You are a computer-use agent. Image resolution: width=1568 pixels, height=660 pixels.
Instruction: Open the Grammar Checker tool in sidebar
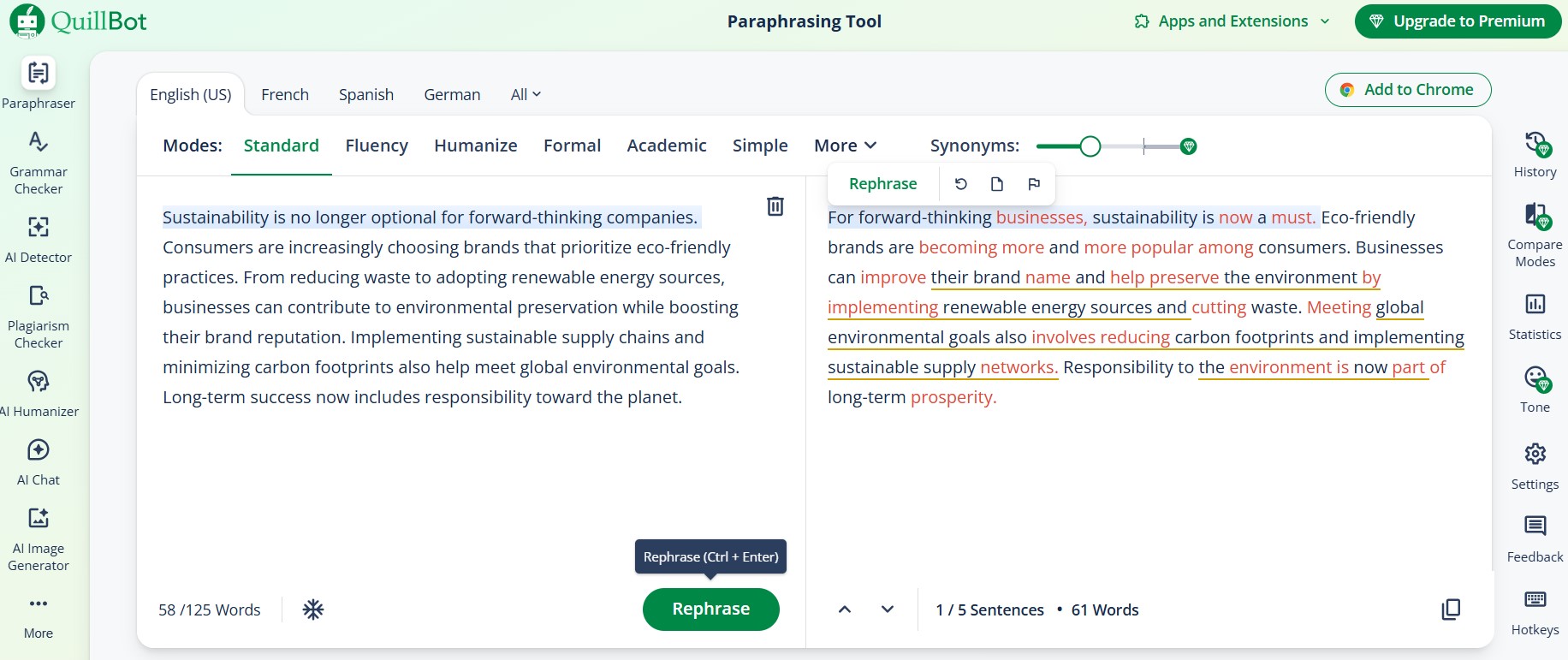[x=39, y=163]
